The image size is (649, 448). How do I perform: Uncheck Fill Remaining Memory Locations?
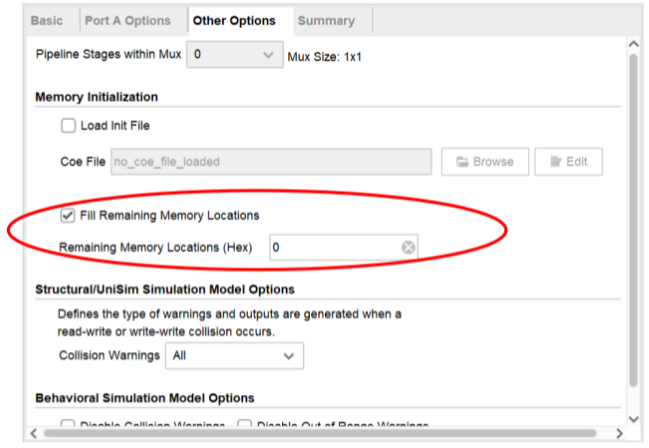pyautogui.click(x=68, y=215)
